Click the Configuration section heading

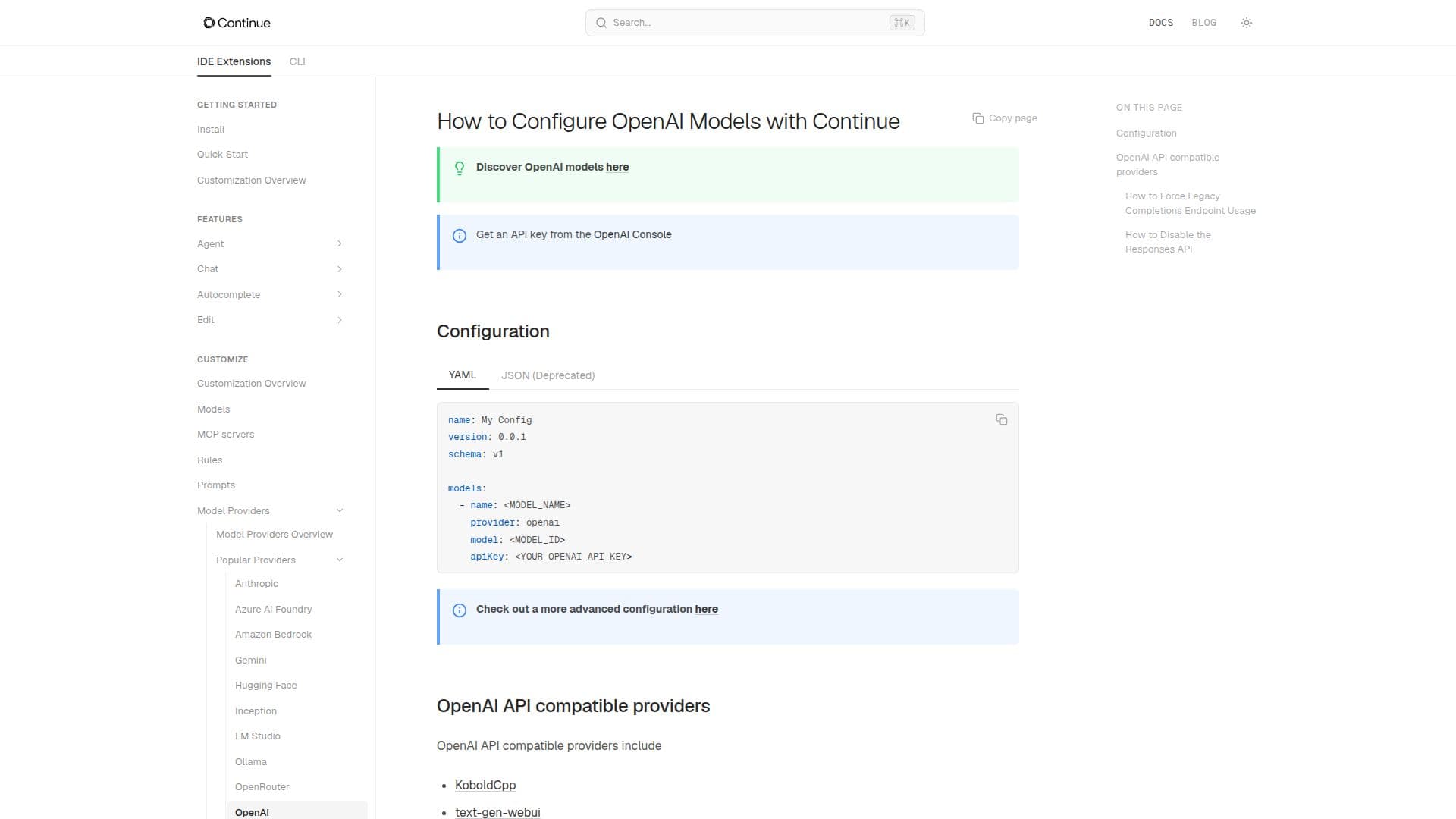coord(493,331)
